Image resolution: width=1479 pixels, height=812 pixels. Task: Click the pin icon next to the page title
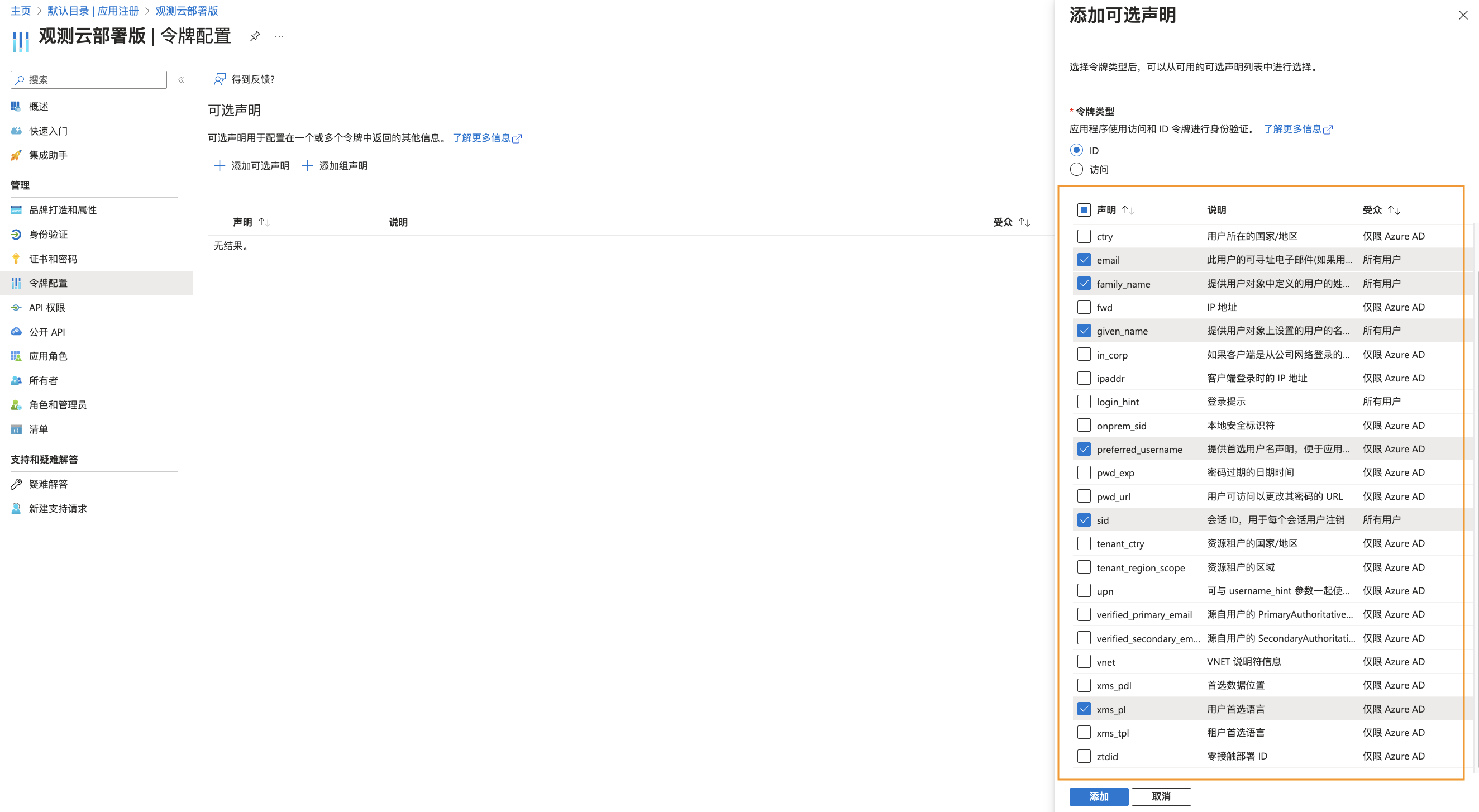[255, 36]
